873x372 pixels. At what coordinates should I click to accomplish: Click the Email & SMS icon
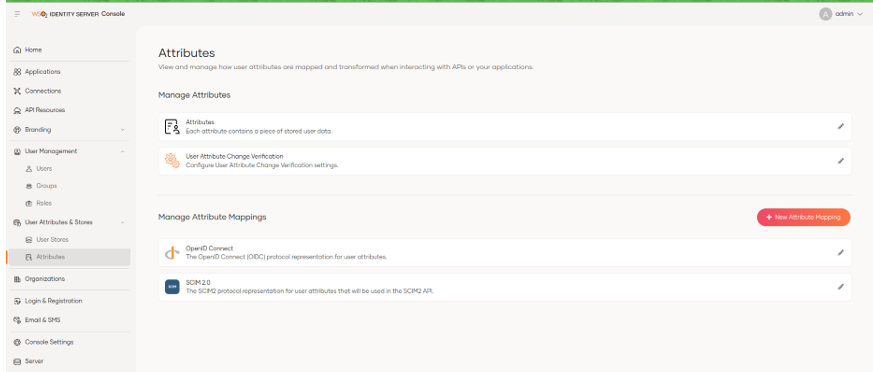point(17,320)
